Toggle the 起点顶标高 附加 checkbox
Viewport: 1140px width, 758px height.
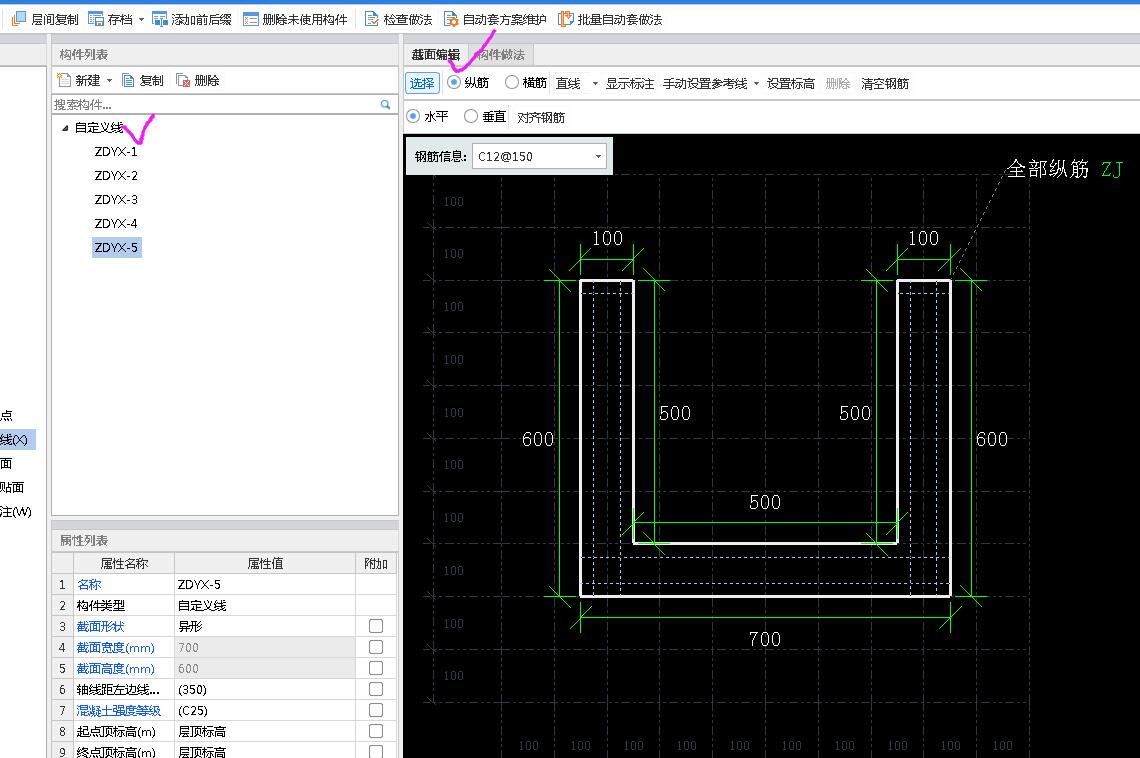[x=376, y=731]
